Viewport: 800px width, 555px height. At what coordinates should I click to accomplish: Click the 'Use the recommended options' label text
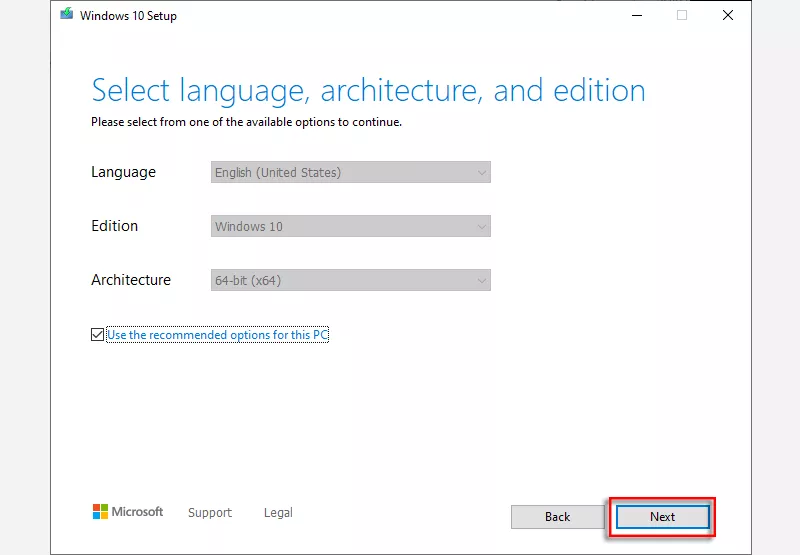(x=217, y=335)
